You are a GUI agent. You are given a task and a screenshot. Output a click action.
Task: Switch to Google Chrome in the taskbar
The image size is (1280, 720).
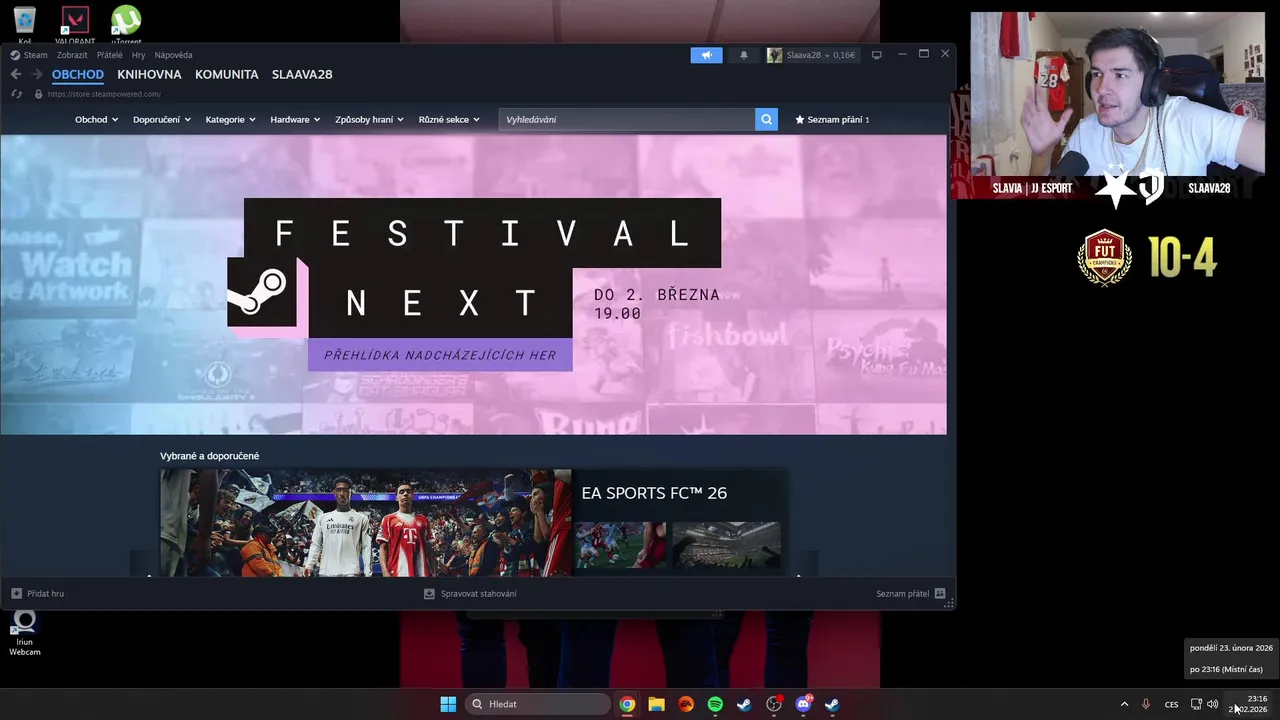tap(627, 704)
